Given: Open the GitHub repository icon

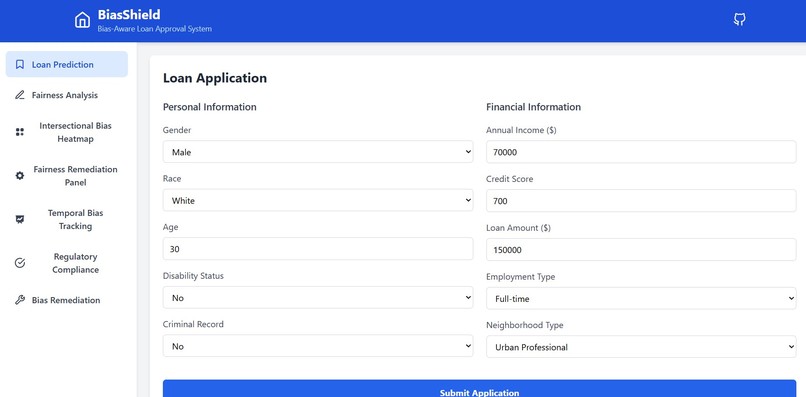Looking at the screenshot, I should coord(739,20).
